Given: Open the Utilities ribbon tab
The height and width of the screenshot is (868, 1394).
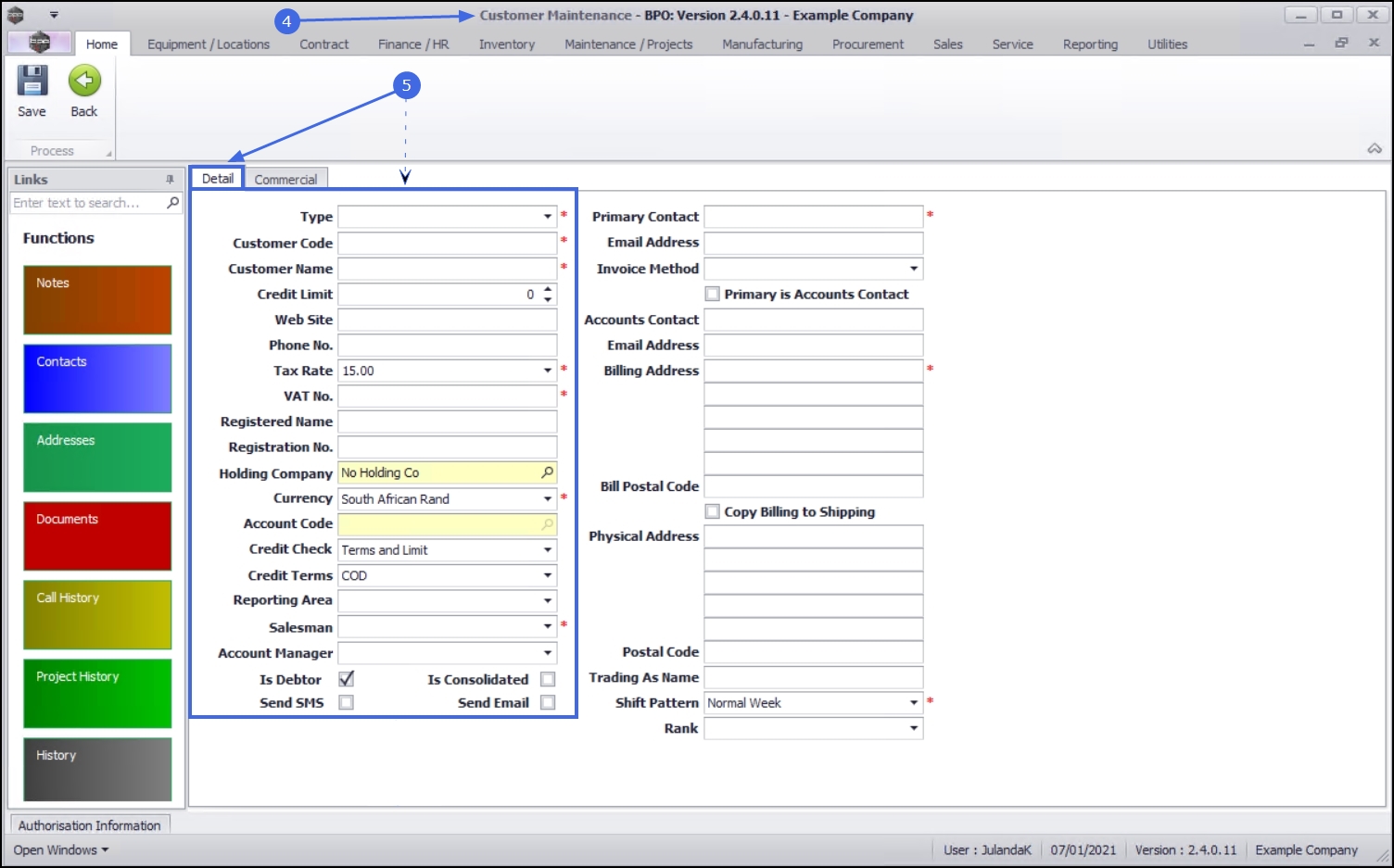Looking at the screenshot, I should [1167, 44].
